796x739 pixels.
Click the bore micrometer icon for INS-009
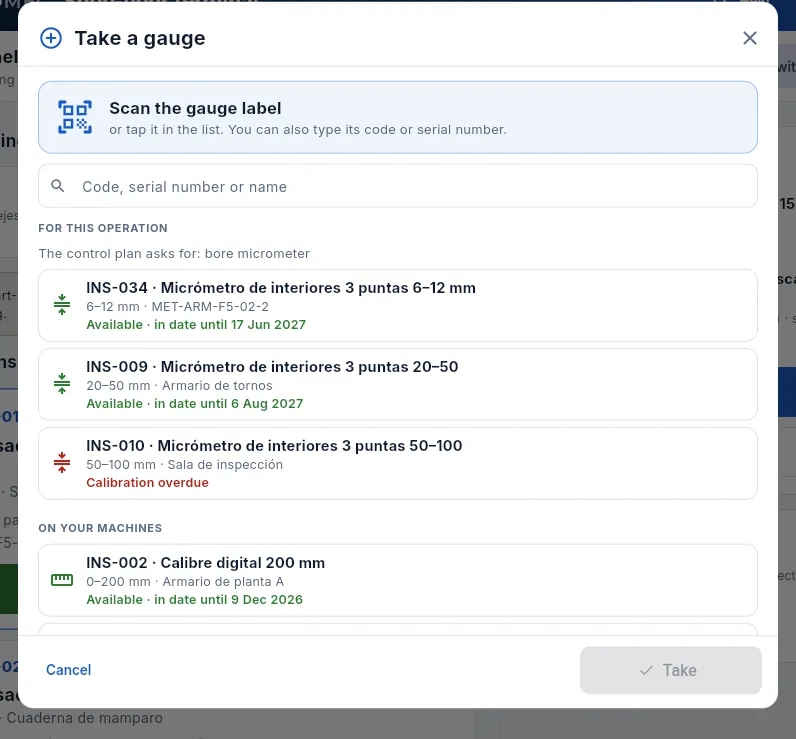pos(62,384)
